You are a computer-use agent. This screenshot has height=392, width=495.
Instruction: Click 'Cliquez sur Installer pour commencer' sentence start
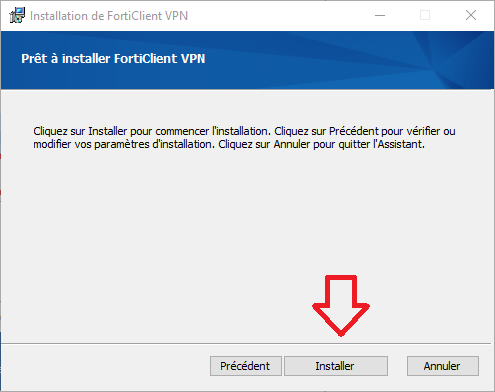coord(121,131)
